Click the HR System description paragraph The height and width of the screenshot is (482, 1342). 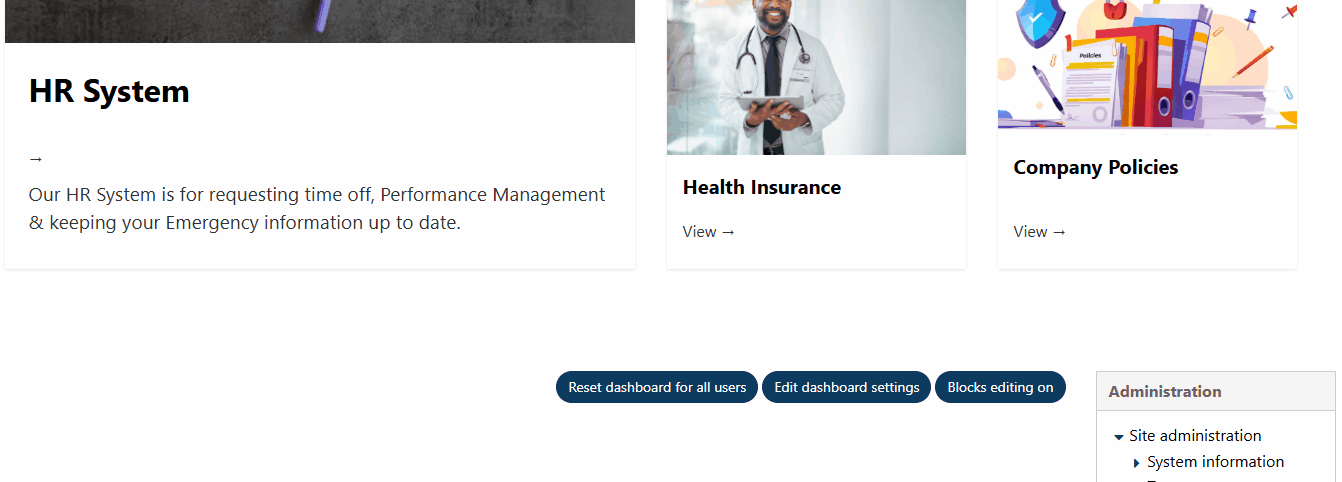(x=317, y=208)
